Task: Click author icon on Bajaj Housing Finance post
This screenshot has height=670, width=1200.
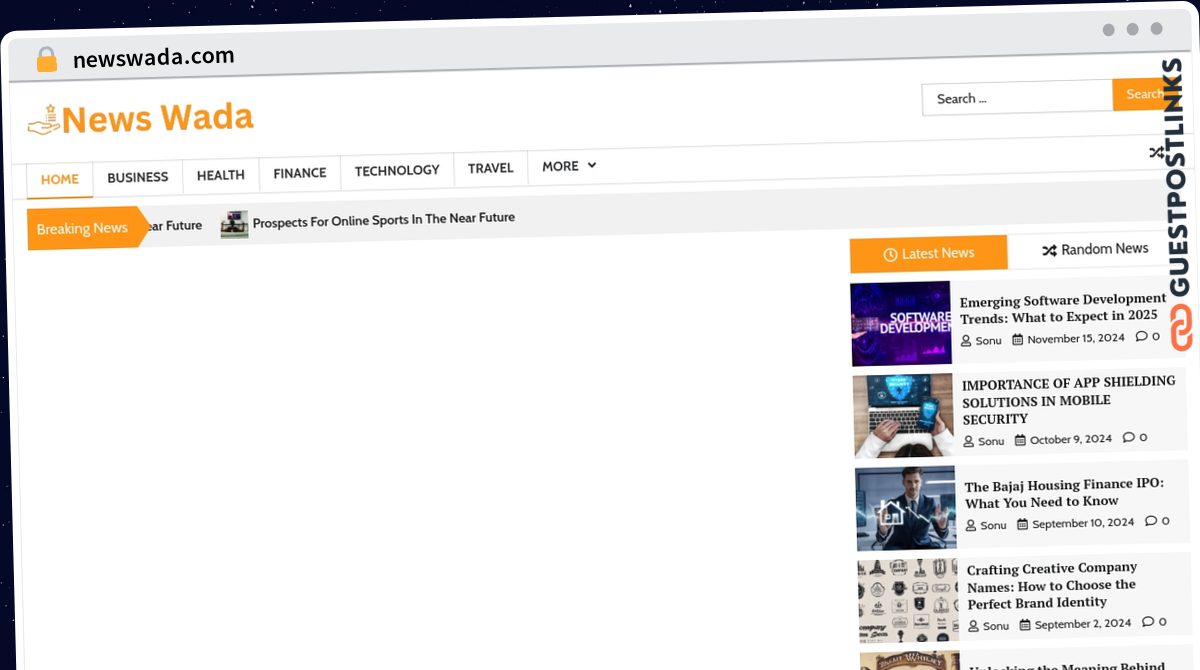Action: tap(970, 525)
